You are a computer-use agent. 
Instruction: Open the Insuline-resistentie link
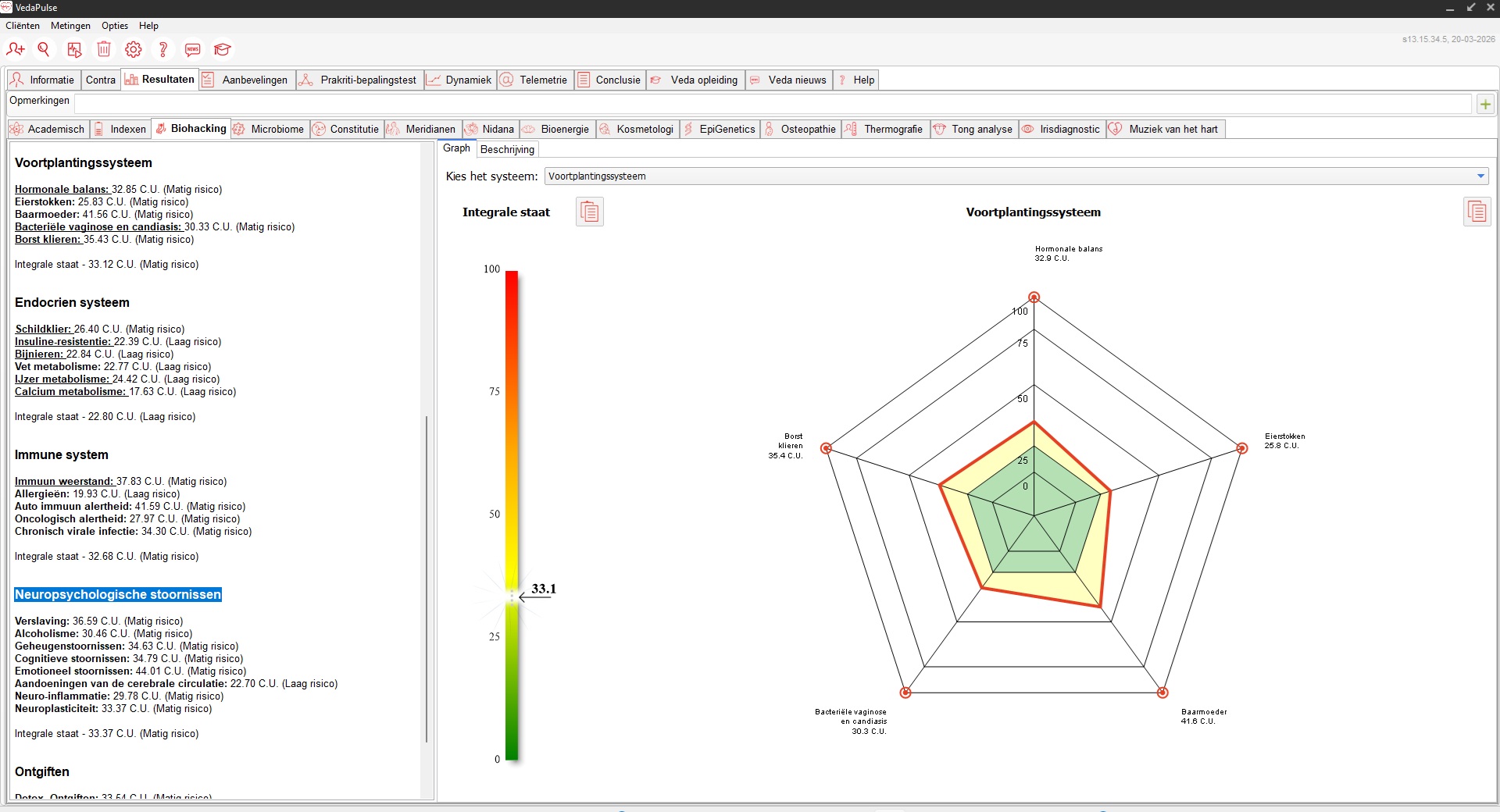point(62,341)
